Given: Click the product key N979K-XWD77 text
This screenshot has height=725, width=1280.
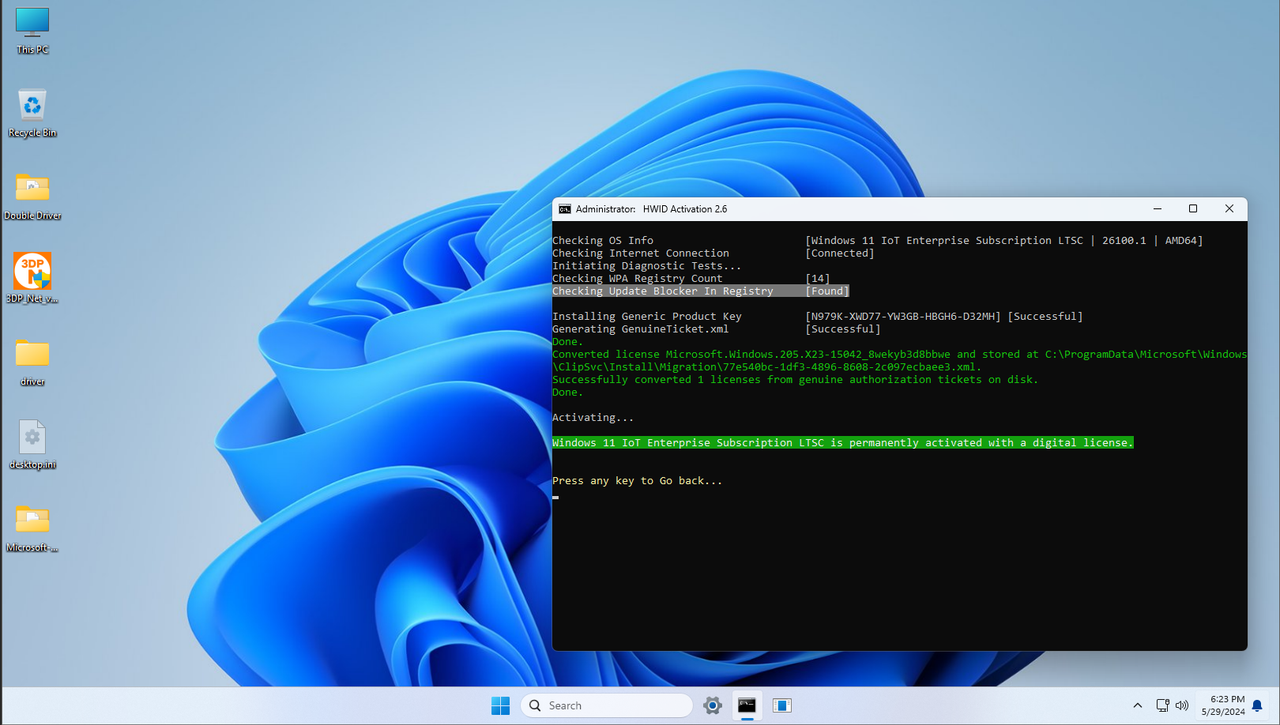Looking at the screenshot, I should tap(903, 316).
